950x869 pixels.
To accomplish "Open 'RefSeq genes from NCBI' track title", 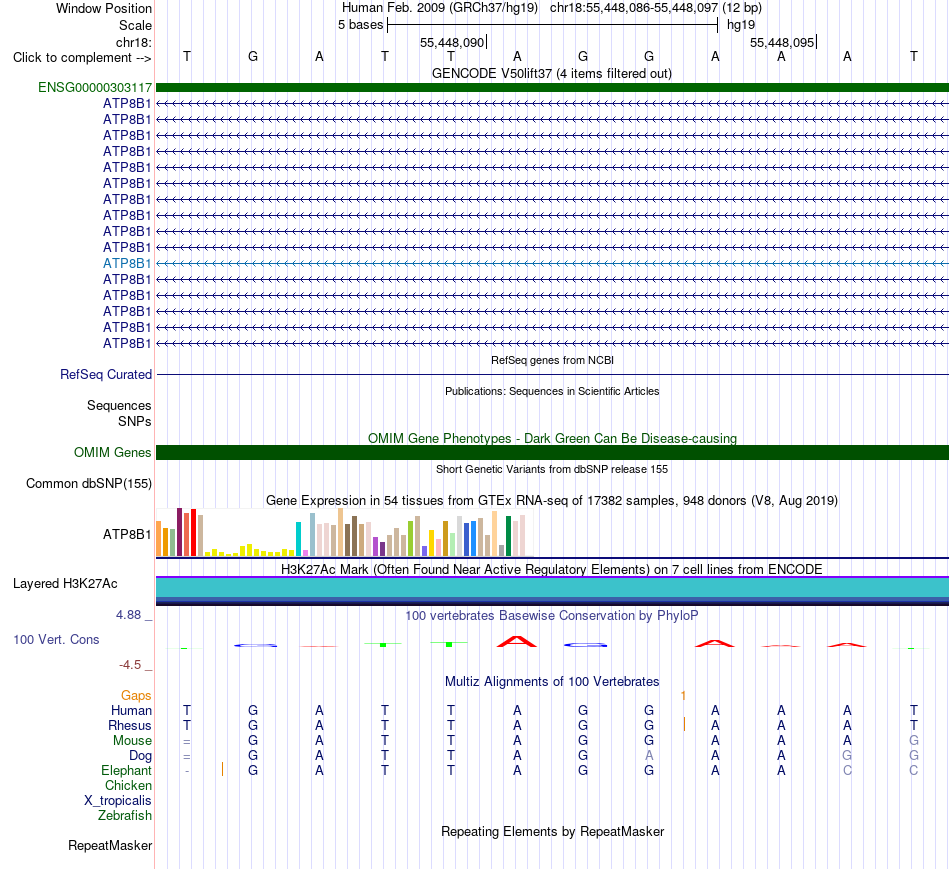I will point(552,360).
